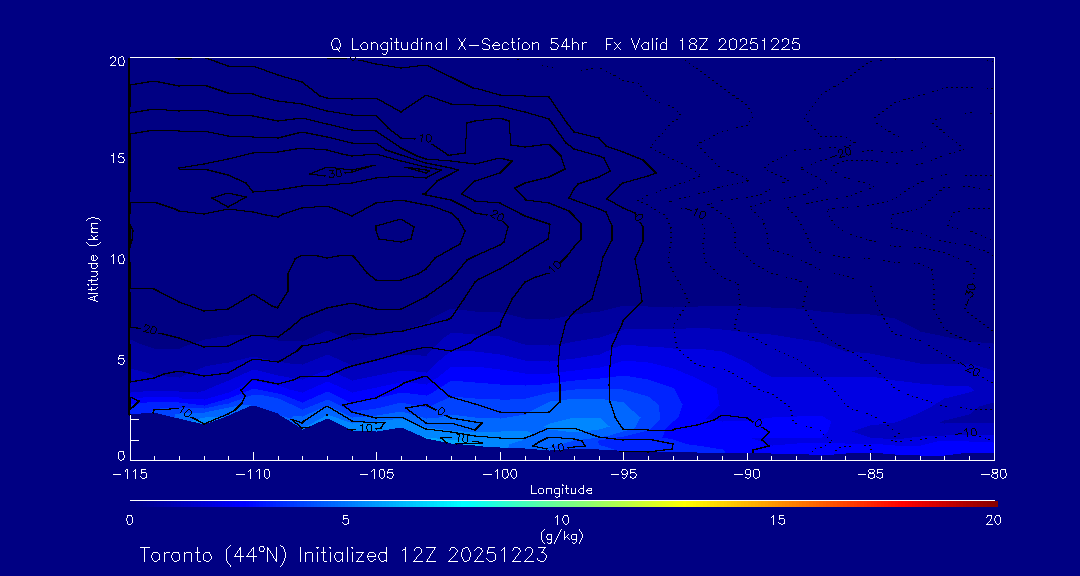Click longitude tick label -80
The width and height of the screenshot is (1080, 576).
pos(994,475)
